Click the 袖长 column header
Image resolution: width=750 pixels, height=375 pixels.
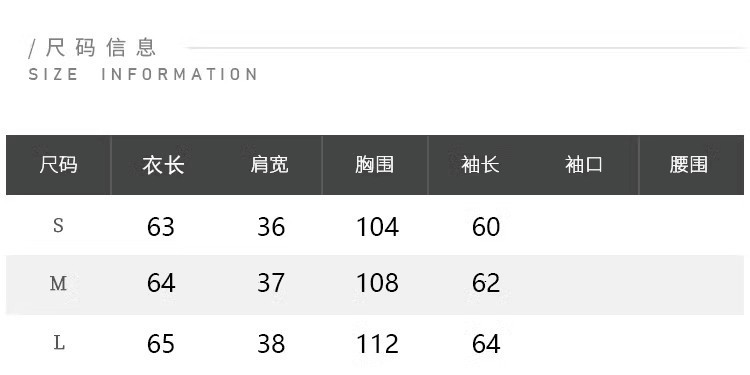tap(480, 165)
